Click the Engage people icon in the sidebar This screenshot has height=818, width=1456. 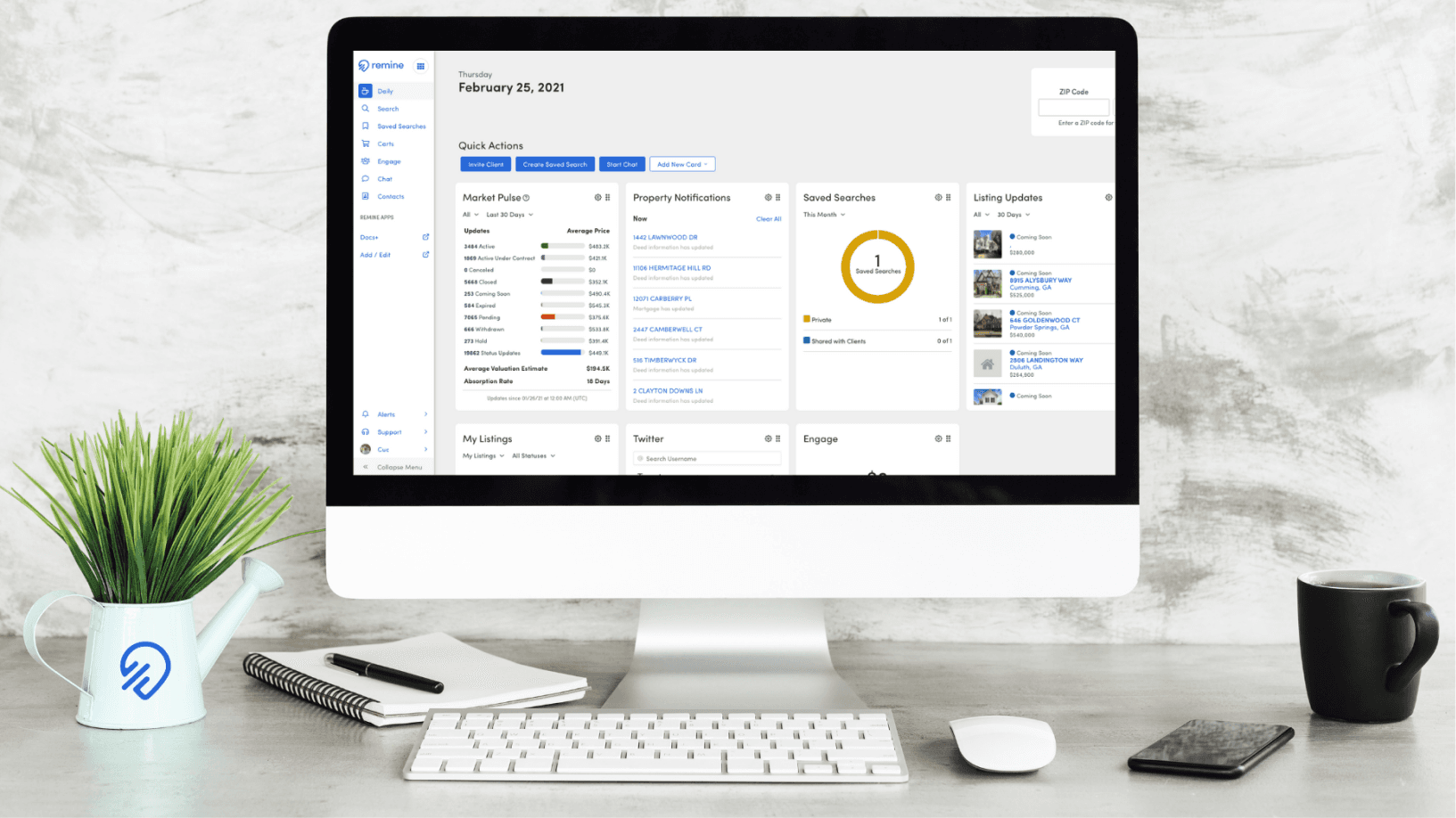click(366, 161)
